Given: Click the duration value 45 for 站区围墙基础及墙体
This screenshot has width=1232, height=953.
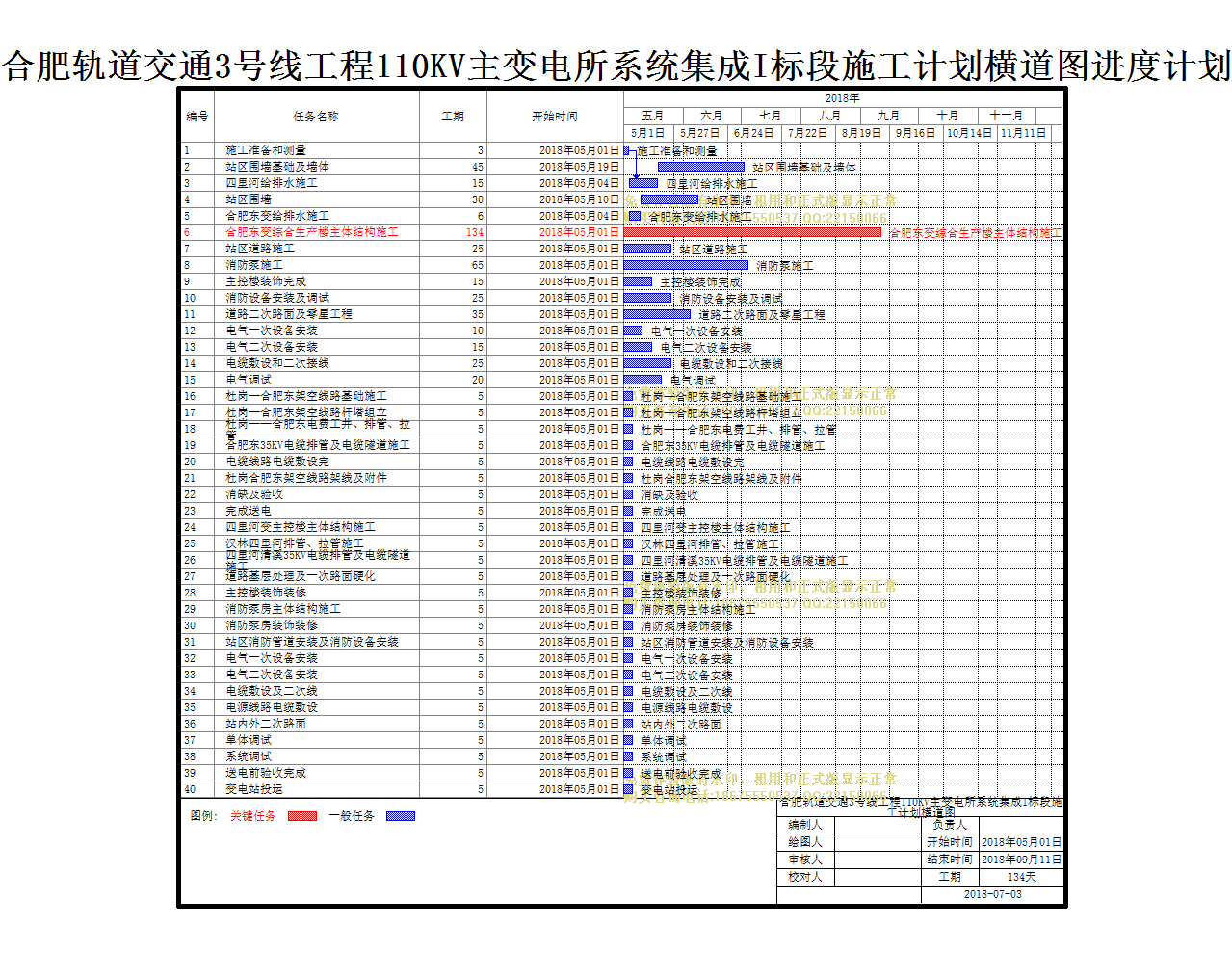Looking at the screenshot, I should pos(478,167).
